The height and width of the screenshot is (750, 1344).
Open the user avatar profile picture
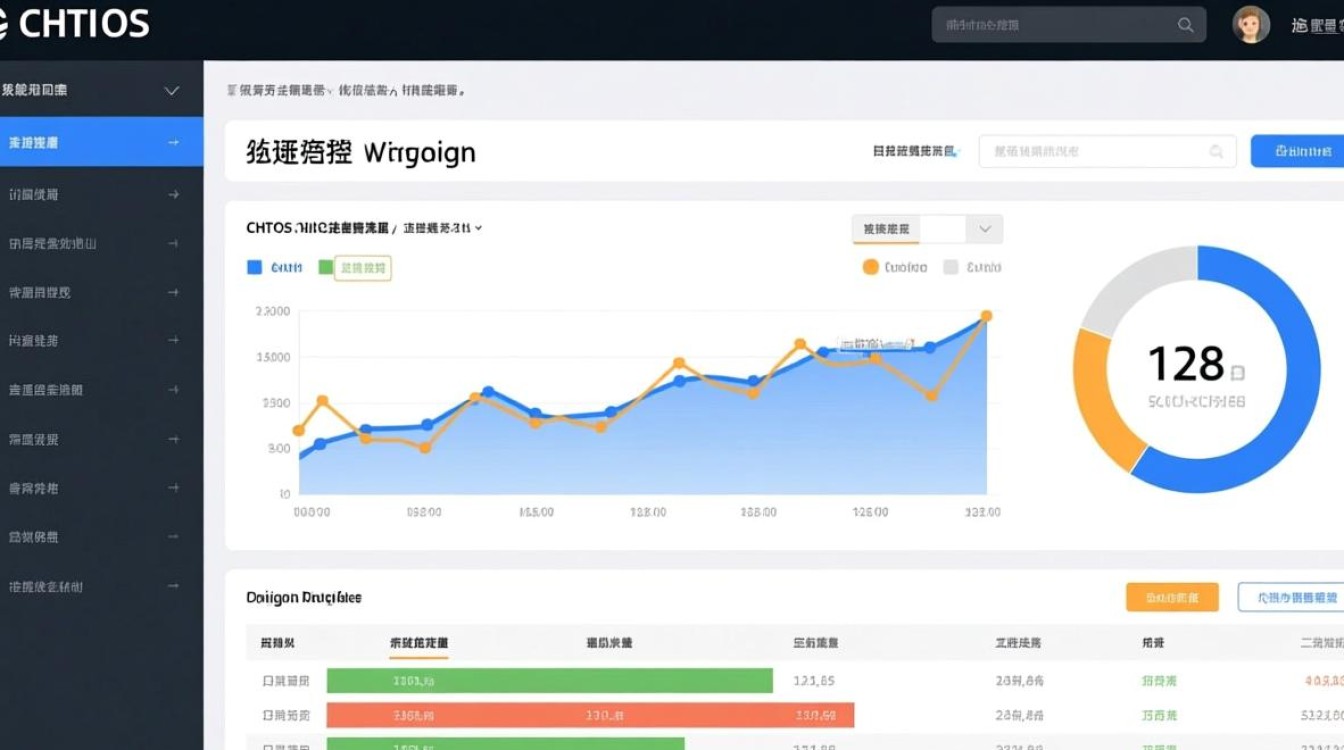pyautogui.click(x=1250, y=25)
